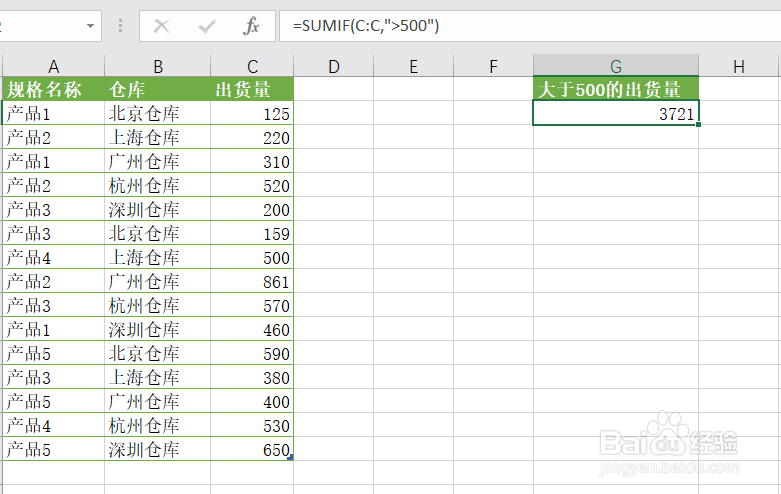Click 产品2 in the 220 row
The width and height of the screenshot is (781, 494).
point(28,137)
